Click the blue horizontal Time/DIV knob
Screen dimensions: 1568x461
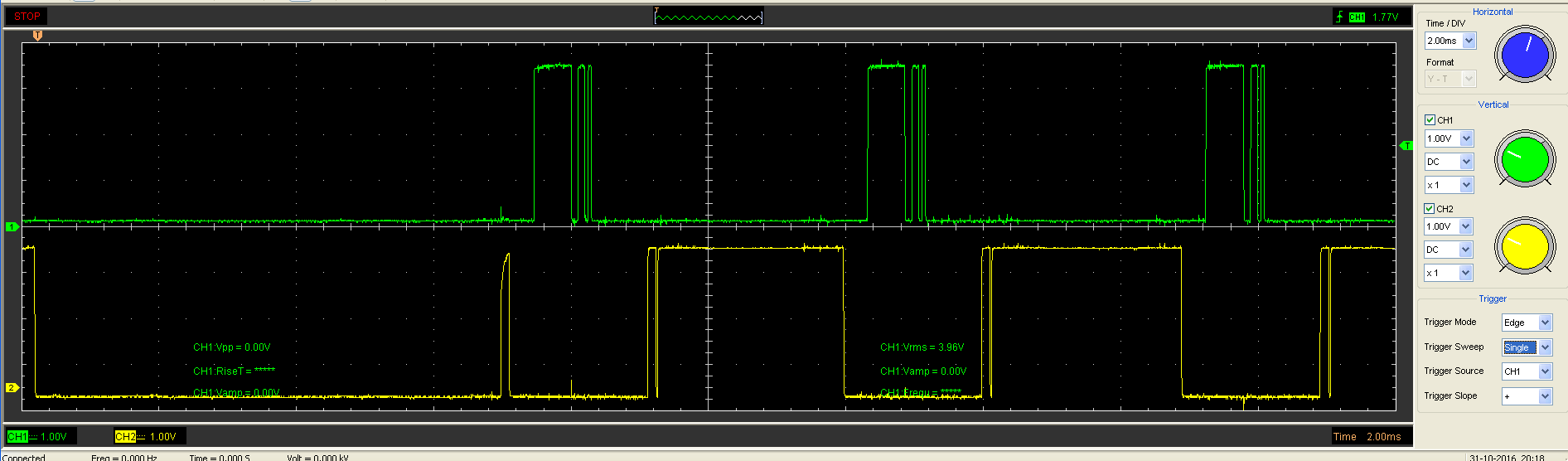pos(1524,55)
